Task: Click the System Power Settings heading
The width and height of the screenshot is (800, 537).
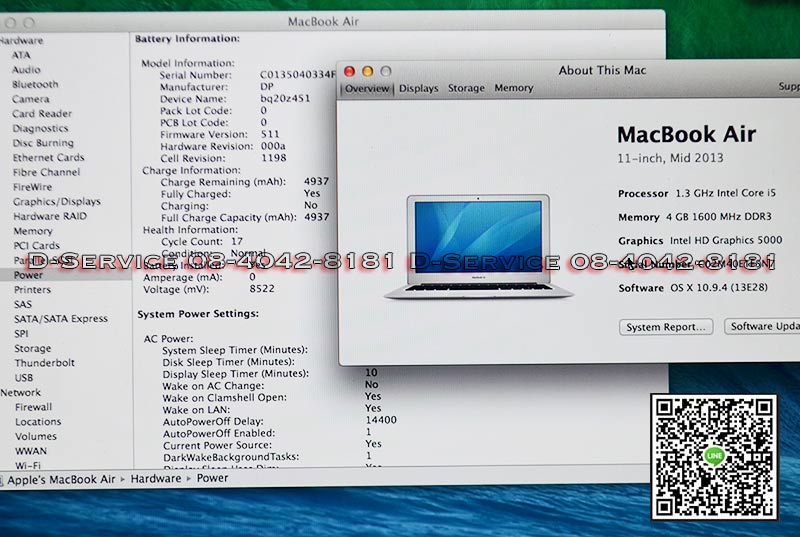Action: click(198, 314)
